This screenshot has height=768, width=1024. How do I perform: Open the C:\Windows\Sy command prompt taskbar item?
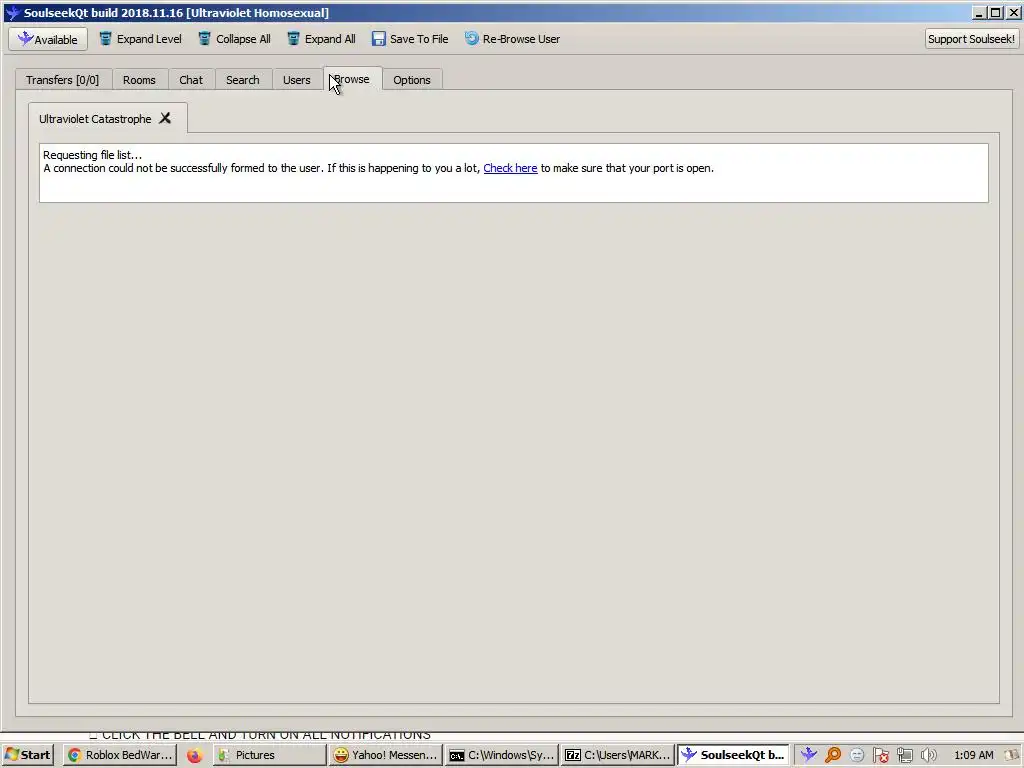pos(502,755)
